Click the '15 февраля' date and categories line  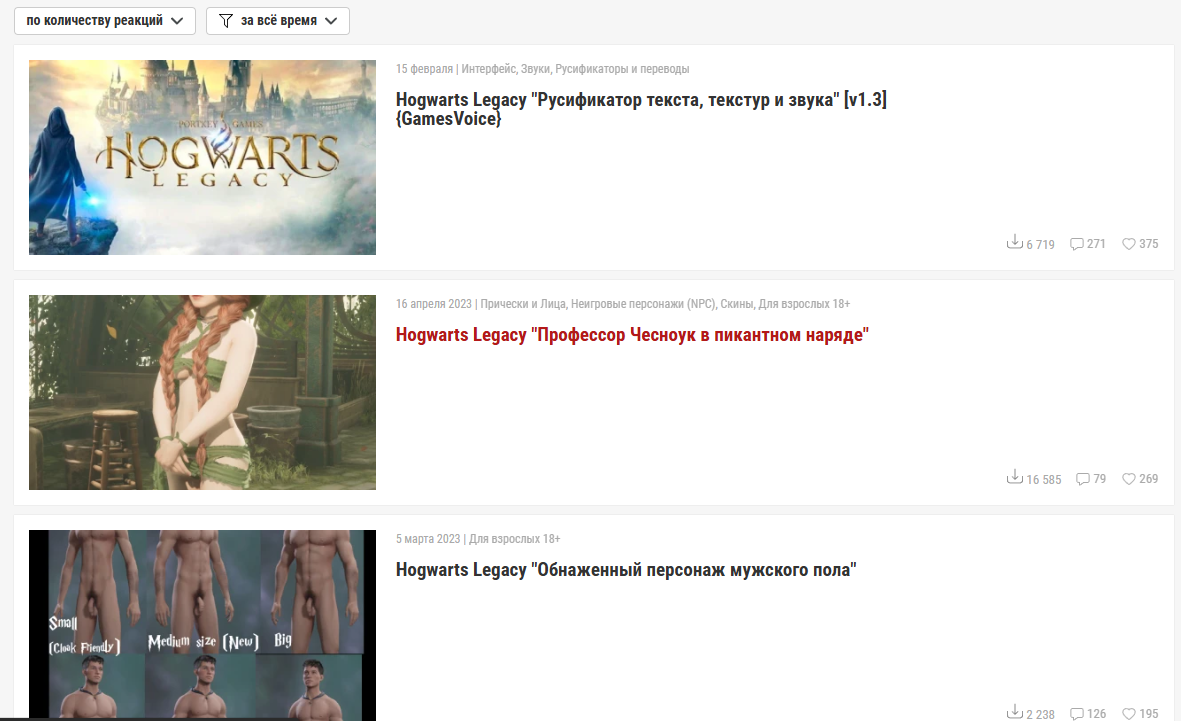(542, 69)
